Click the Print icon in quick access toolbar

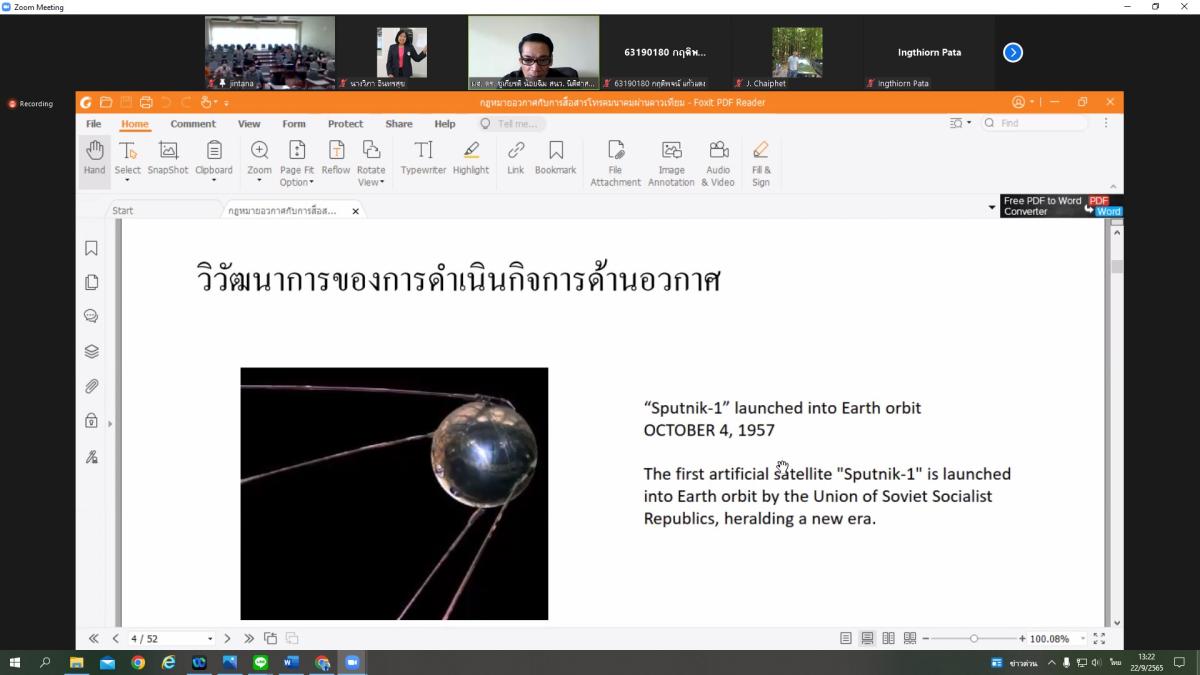(146, 102)
